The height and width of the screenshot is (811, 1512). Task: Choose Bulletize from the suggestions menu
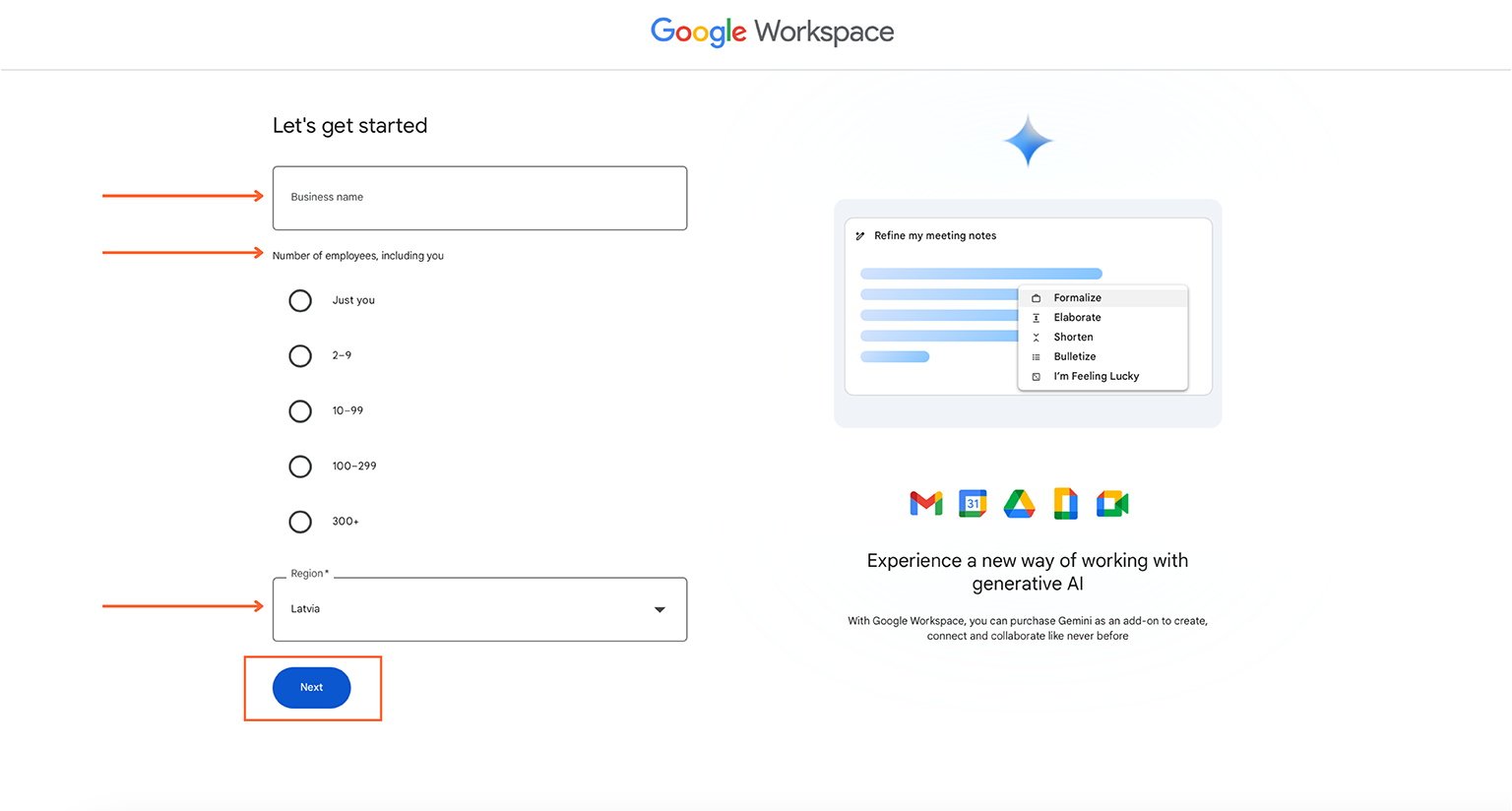(x=1102, y=356)
